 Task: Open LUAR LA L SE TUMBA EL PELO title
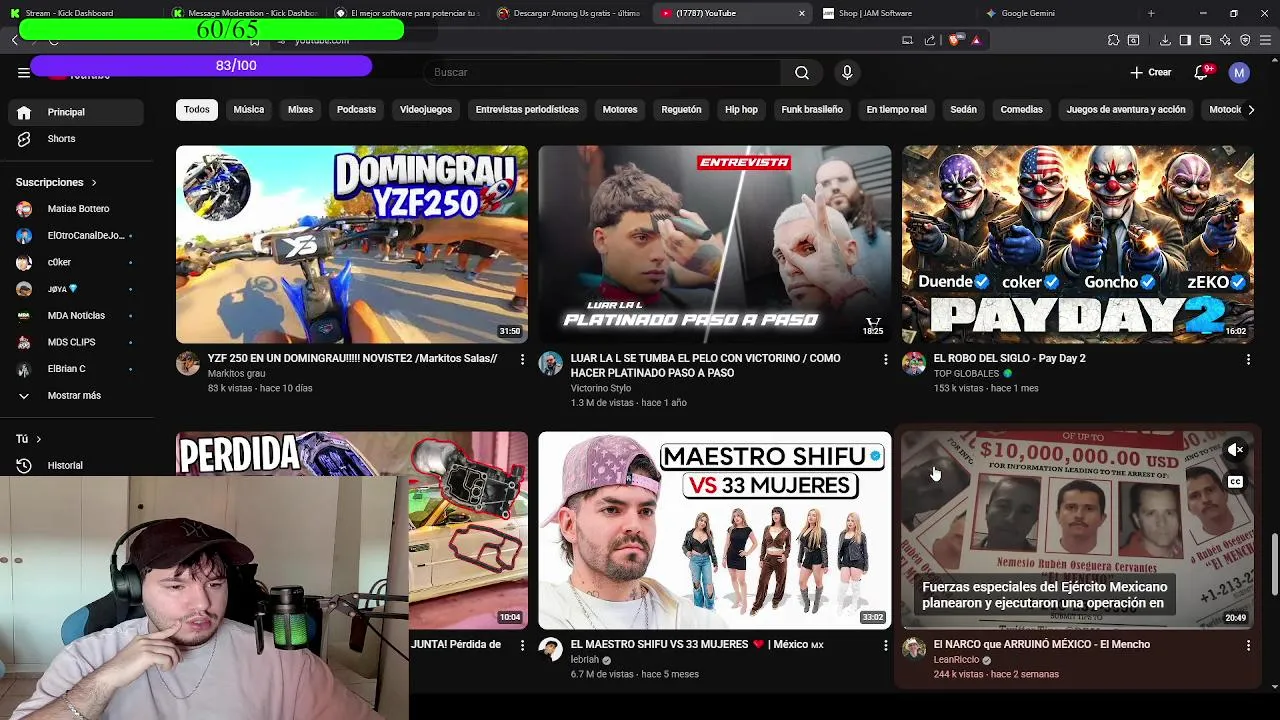pyautogui.click(x=705, y=365)
